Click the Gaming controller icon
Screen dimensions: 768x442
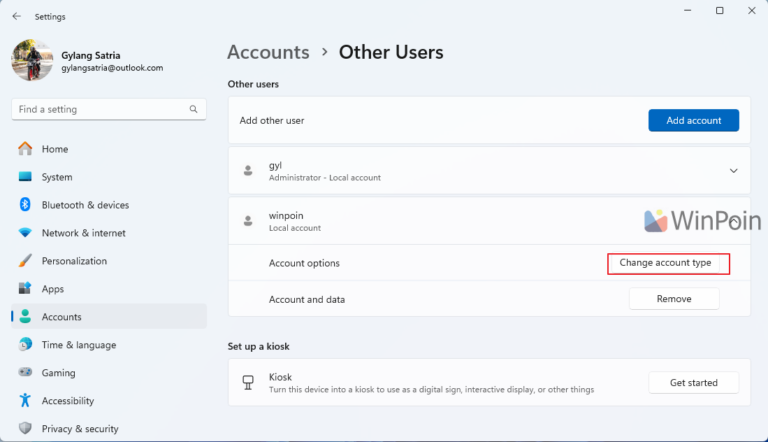point(25,373)
